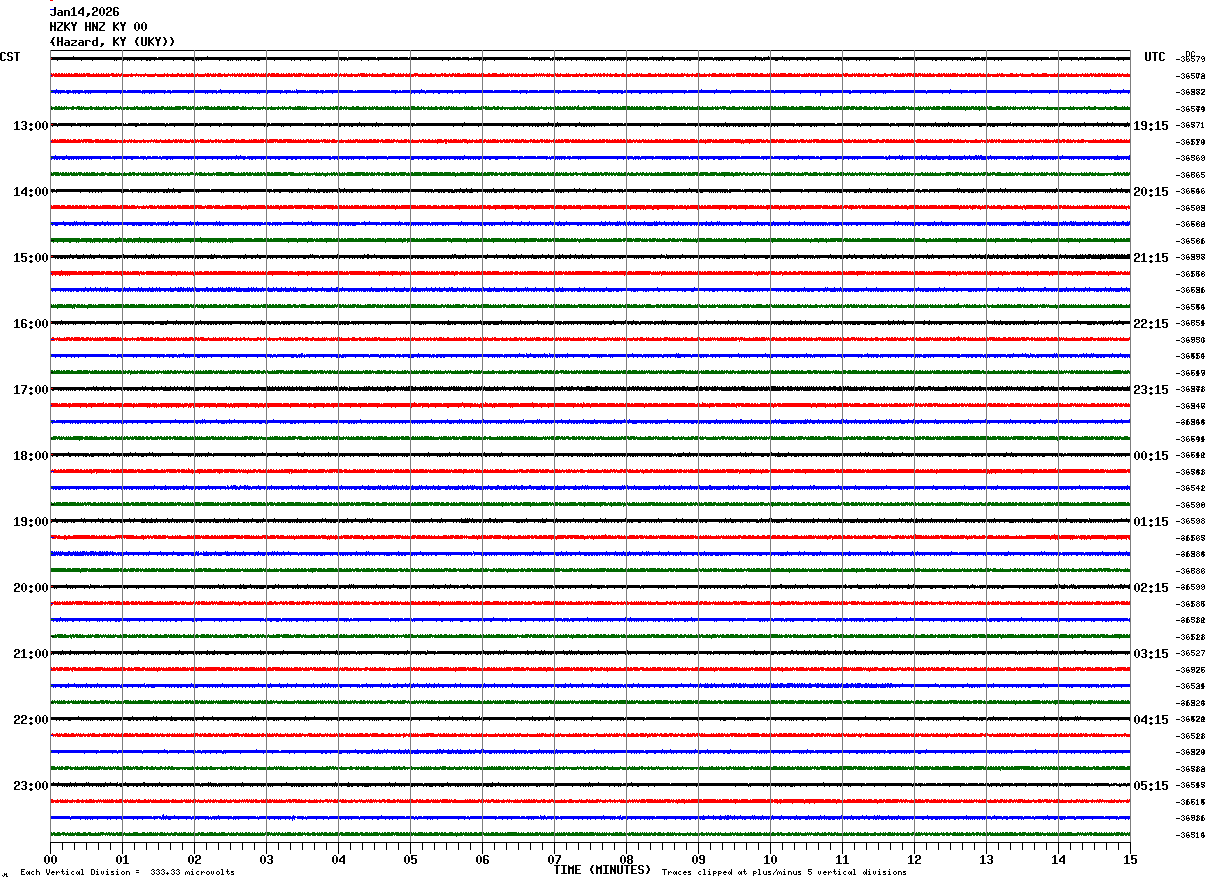Screen dimensions: 1210x886
Task: Click minute tick label 06 on time axis
Action: 483,859
